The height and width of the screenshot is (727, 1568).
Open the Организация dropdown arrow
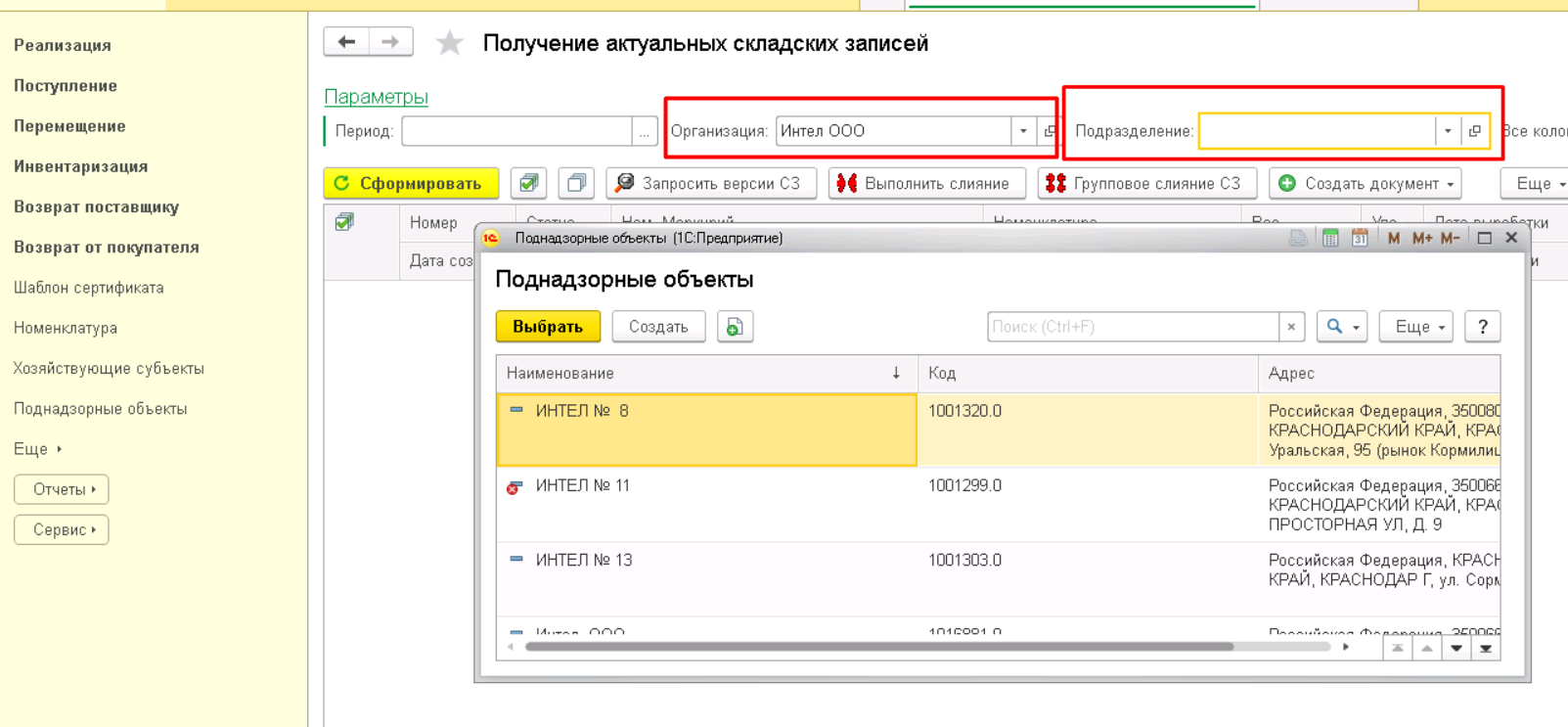pos(1023,131)
